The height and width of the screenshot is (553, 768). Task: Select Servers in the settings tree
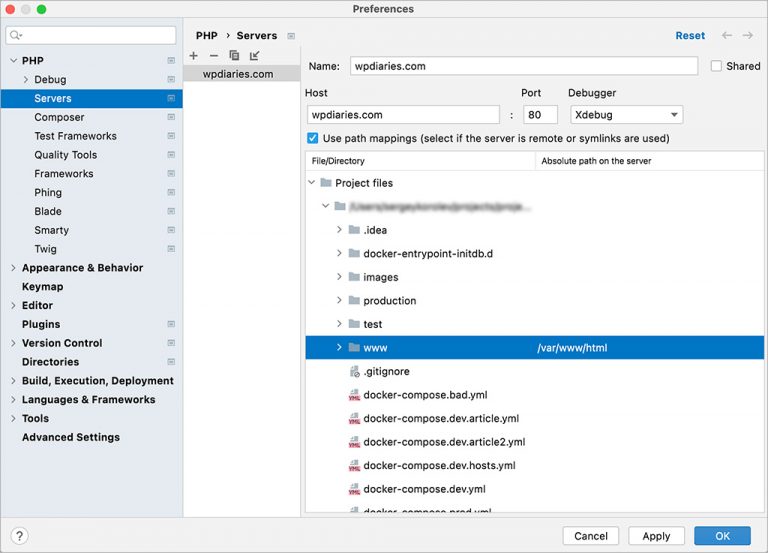(92, 98)
